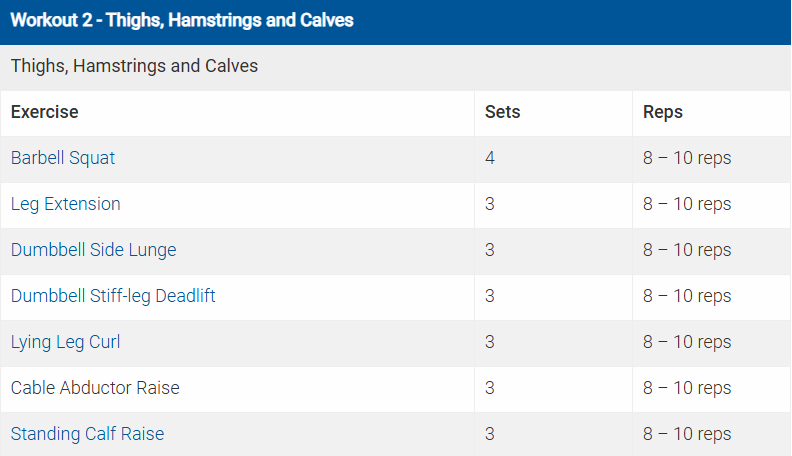Visit the Lying Leg Curl link
The width and height of the screenshot is (792, 456).
[66, 342]
